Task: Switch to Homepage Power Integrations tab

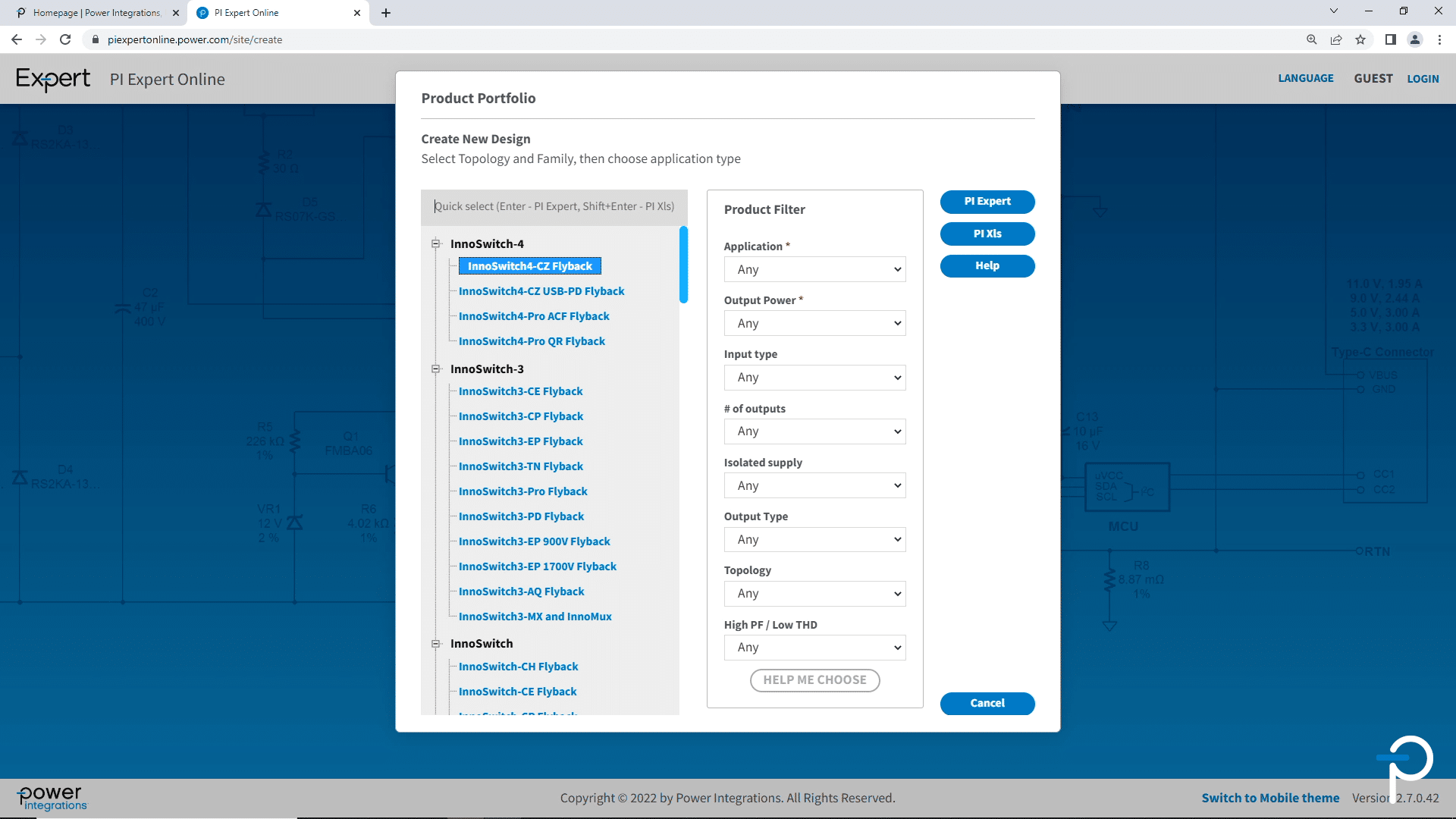Action: (96, 13)
